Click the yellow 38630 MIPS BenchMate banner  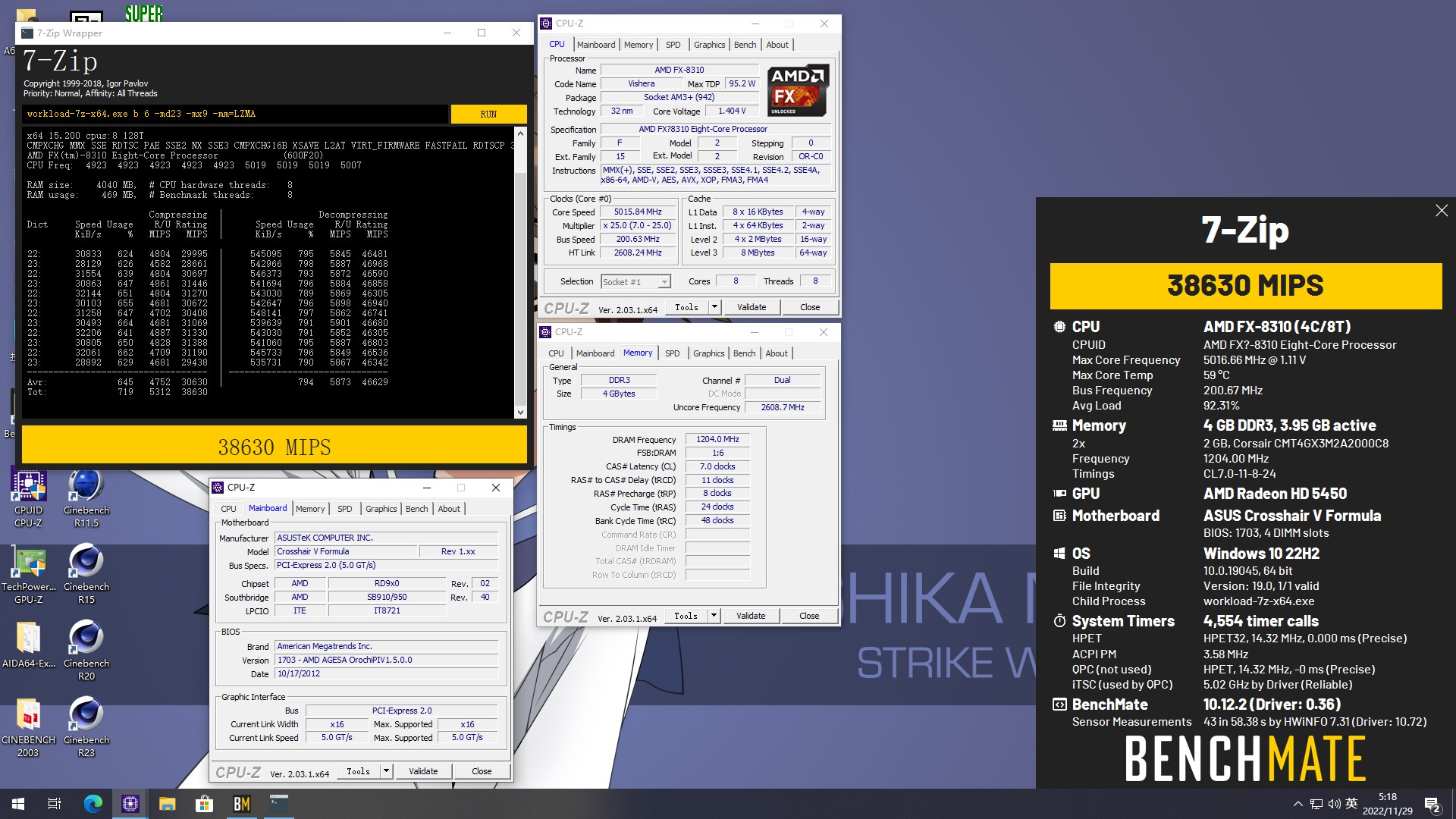[x=1245, y=286]
